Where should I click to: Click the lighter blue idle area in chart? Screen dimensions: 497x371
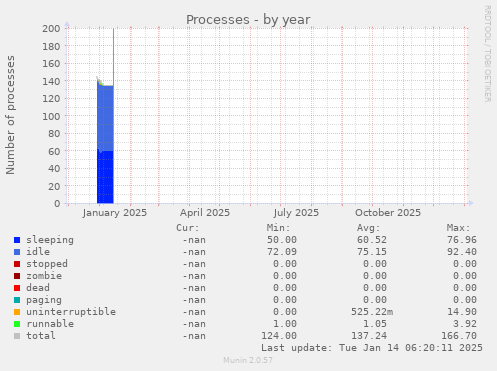point(106,118)
